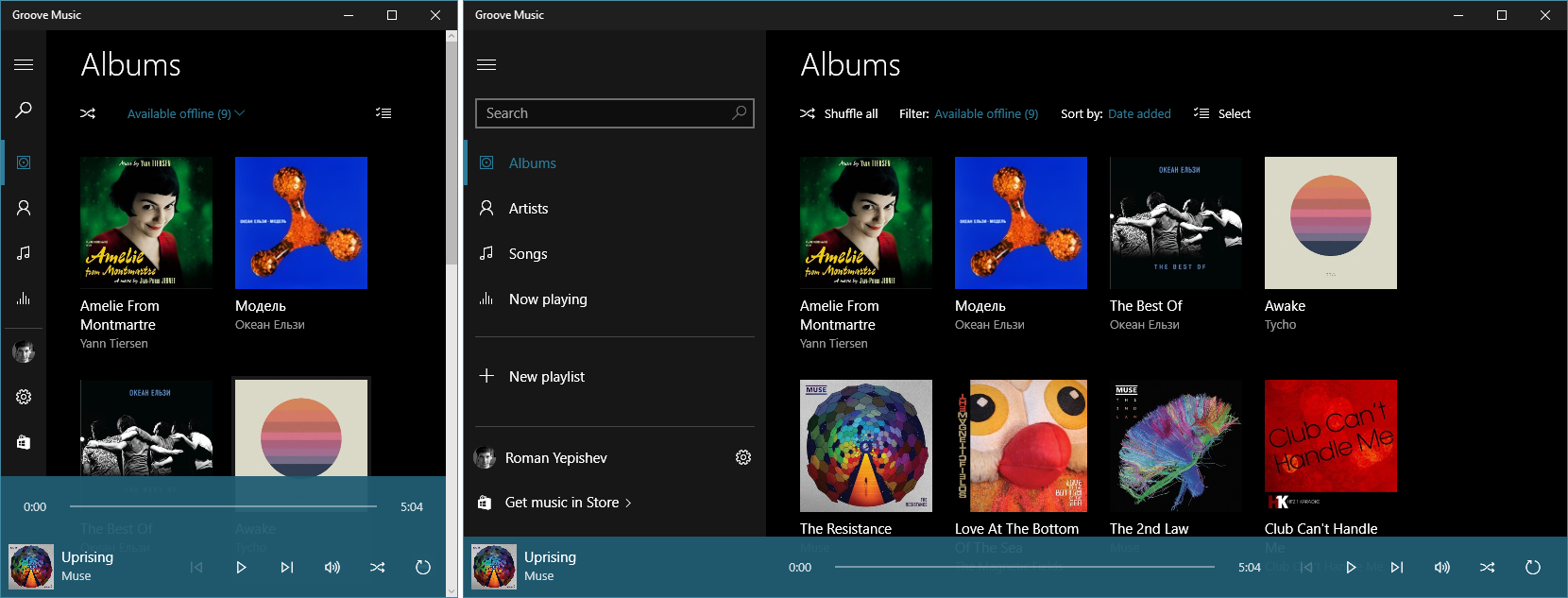Click Select button in right window
Image resolution: width=1568 pixels, height=598 pixels.
(x=1222, y=113)
